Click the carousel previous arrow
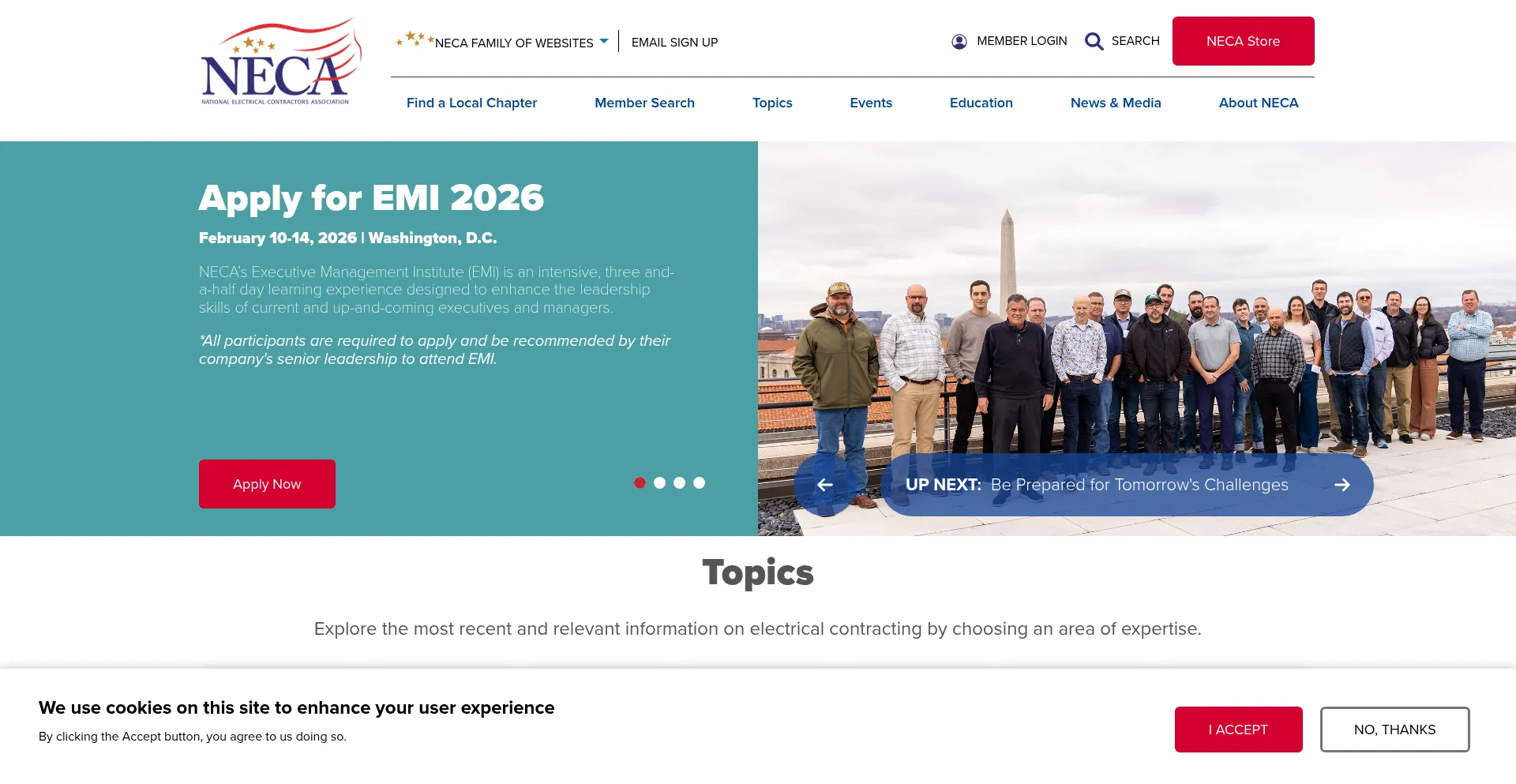Screen dimensions: 1516x784 826,485
